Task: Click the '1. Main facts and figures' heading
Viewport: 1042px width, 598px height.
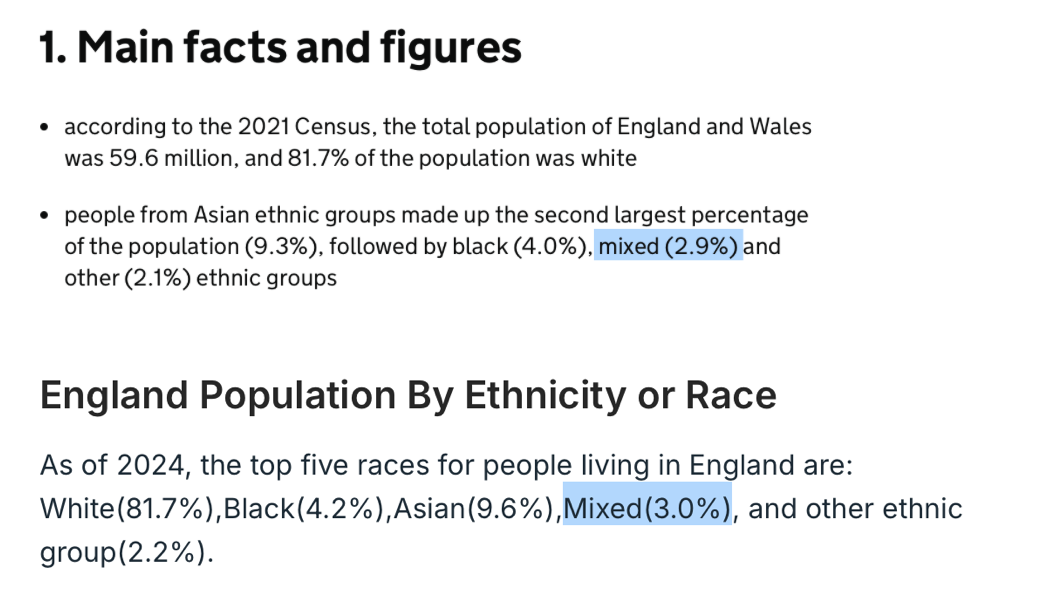Action: pos(280,48)
